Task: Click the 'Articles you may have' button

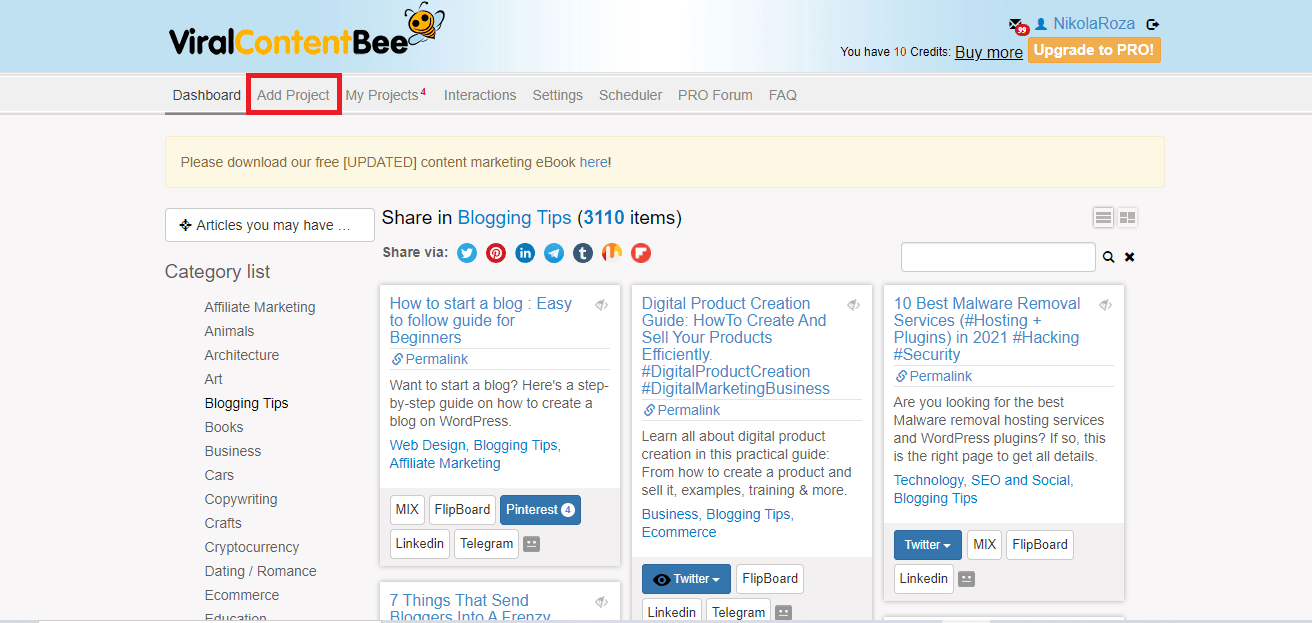Action: 270,225
